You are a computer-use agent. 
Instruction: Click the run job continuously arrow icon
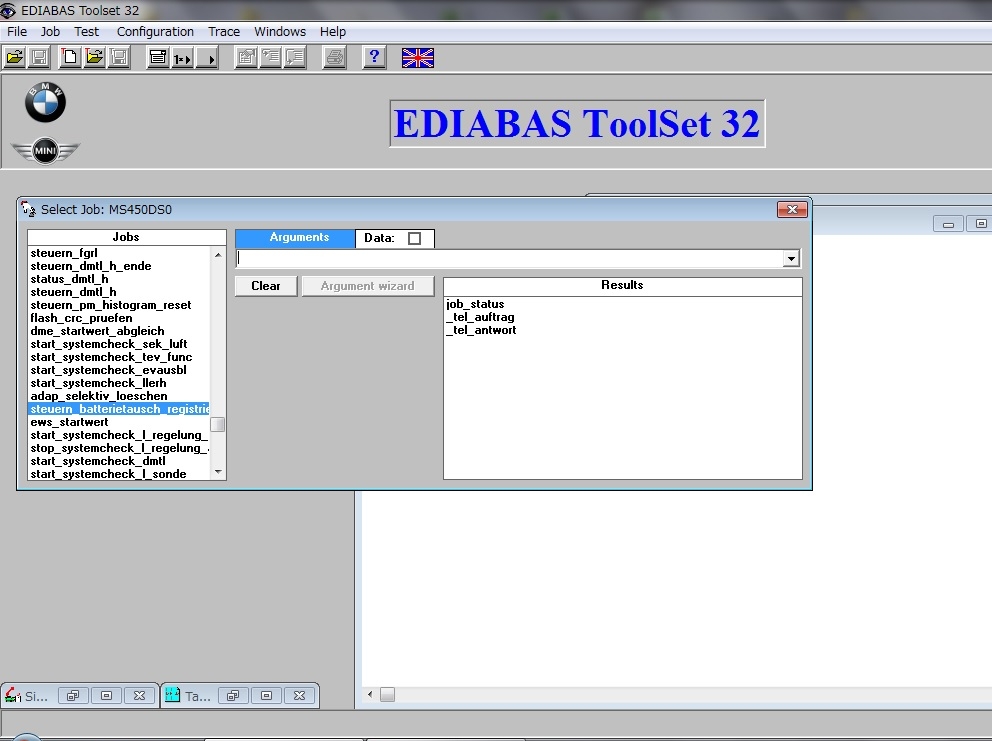coord(206,58)
